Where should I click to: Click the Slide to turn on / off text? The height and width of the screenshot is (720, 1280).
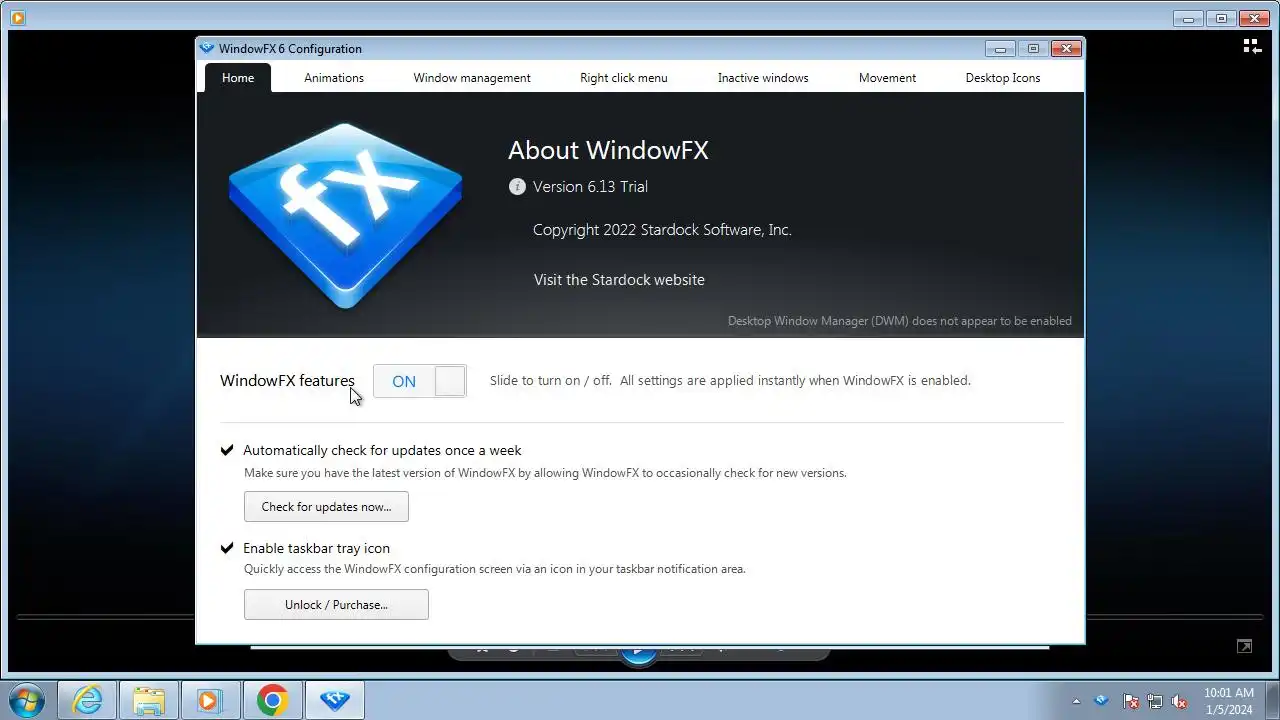tap(730, 381)
